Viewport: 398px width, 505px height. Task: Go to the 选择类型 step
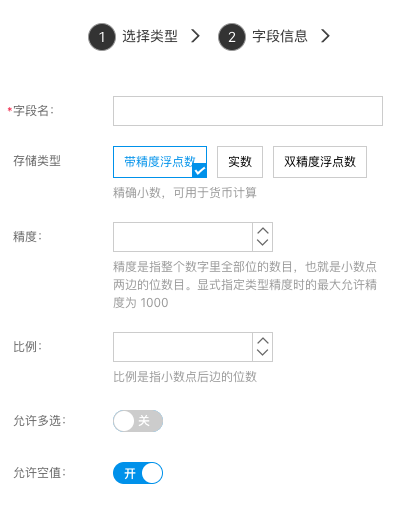(150, 36)
